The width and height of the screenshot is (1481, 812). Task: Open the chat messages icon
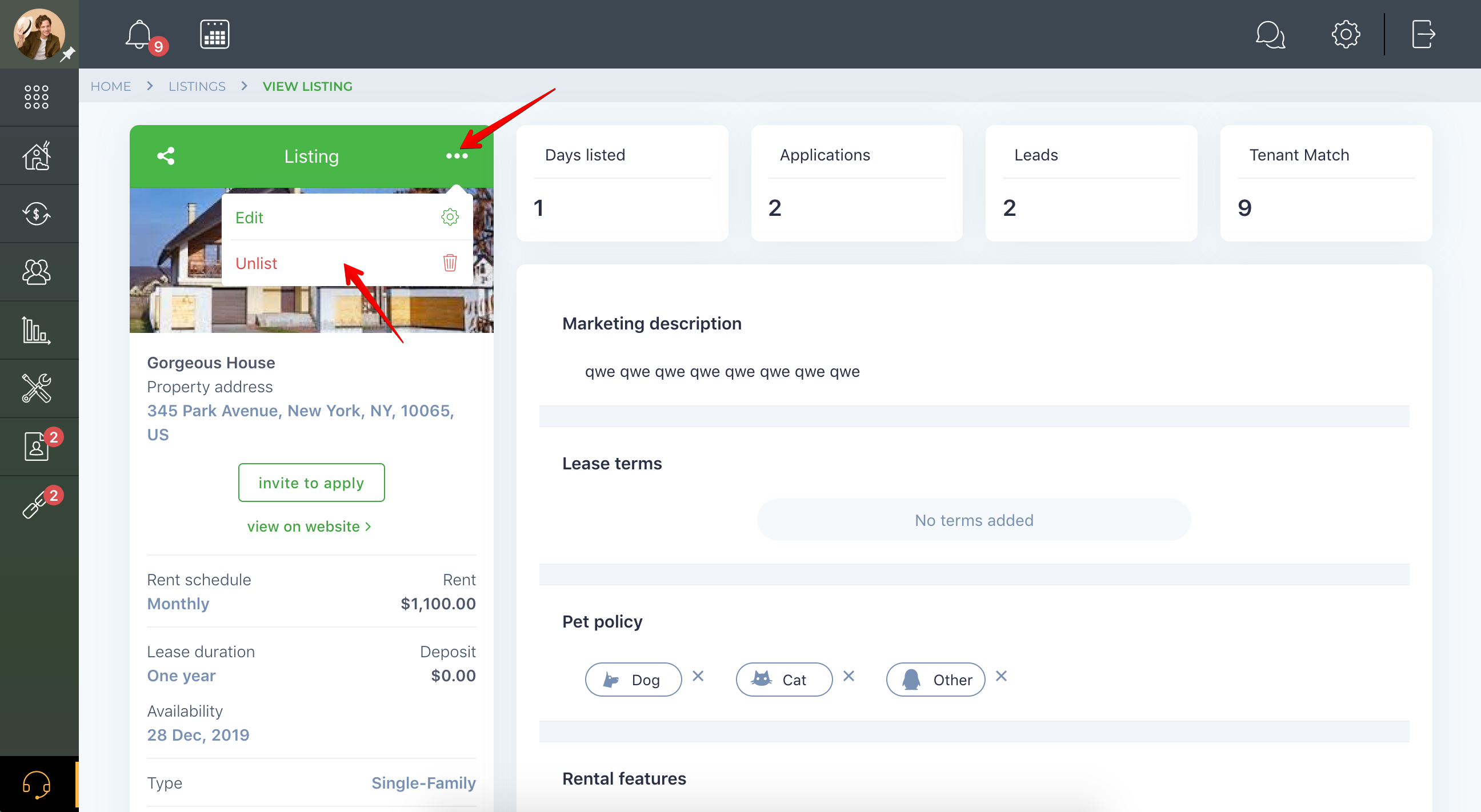[x=1270, y=34]
